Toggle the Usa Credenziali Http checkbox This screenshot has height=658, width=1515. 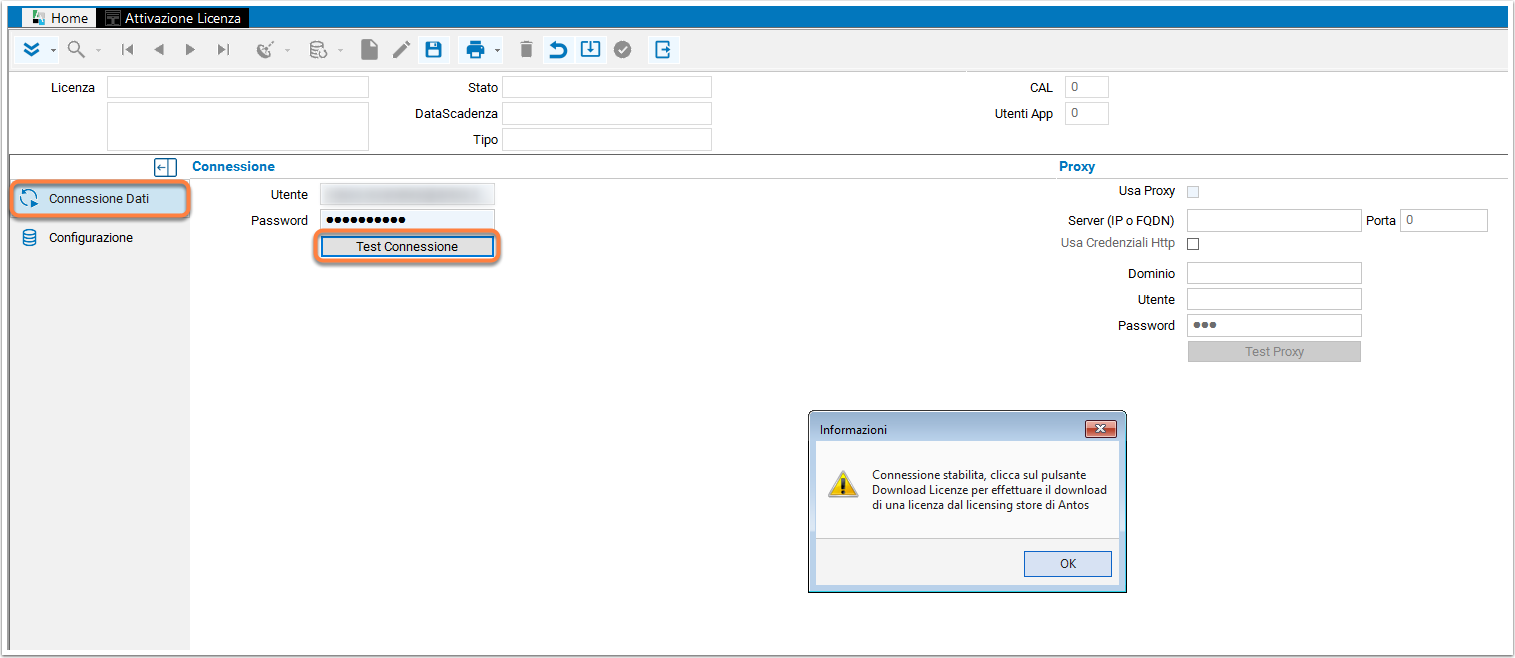[1192, 244]
